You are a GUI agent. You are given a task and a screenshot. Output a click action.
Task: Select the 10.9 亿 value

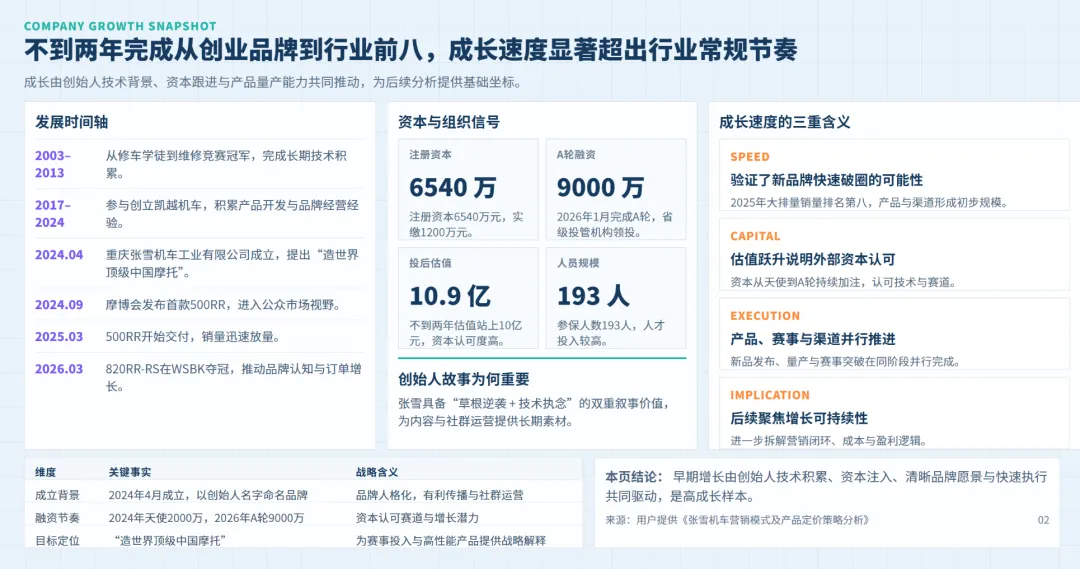[x=450, y=296]
